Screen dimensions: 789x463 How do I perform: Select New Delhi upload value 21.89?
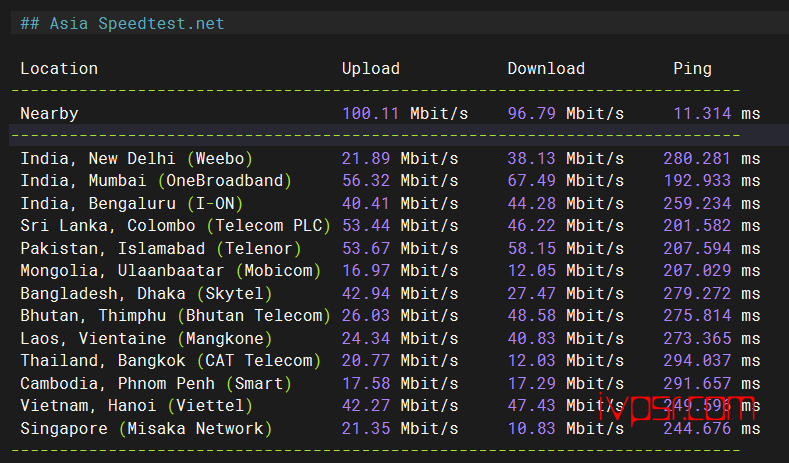tap(366, 159)
